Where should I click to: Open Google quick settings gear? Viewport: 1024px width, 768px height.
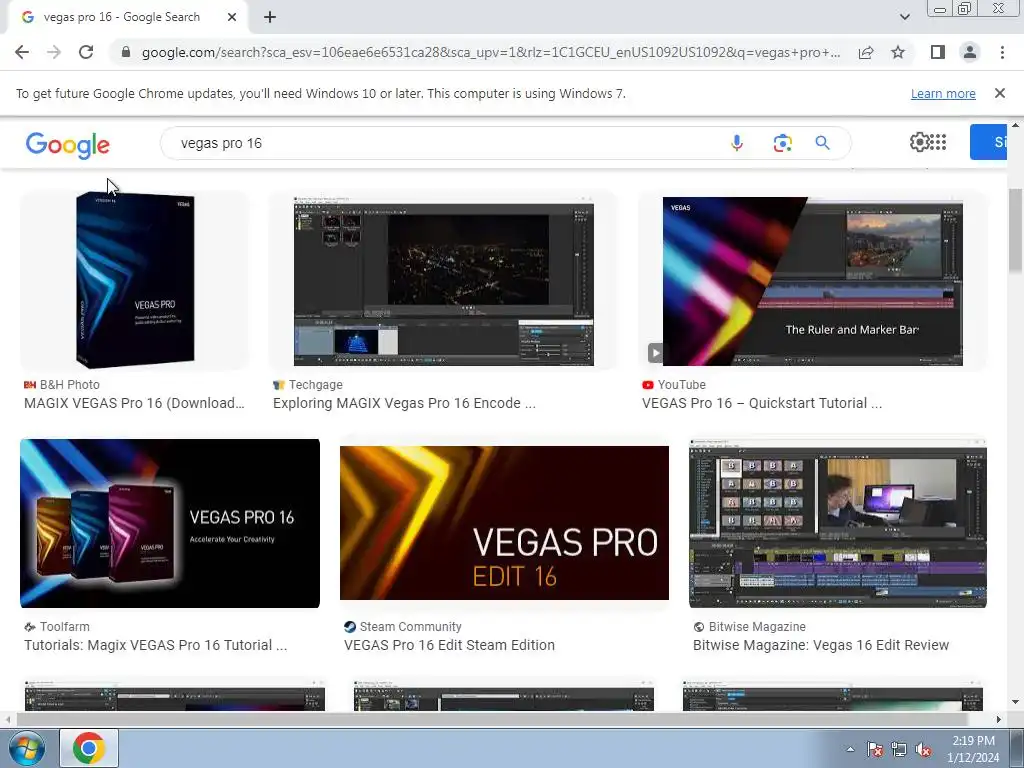(919, 142)
